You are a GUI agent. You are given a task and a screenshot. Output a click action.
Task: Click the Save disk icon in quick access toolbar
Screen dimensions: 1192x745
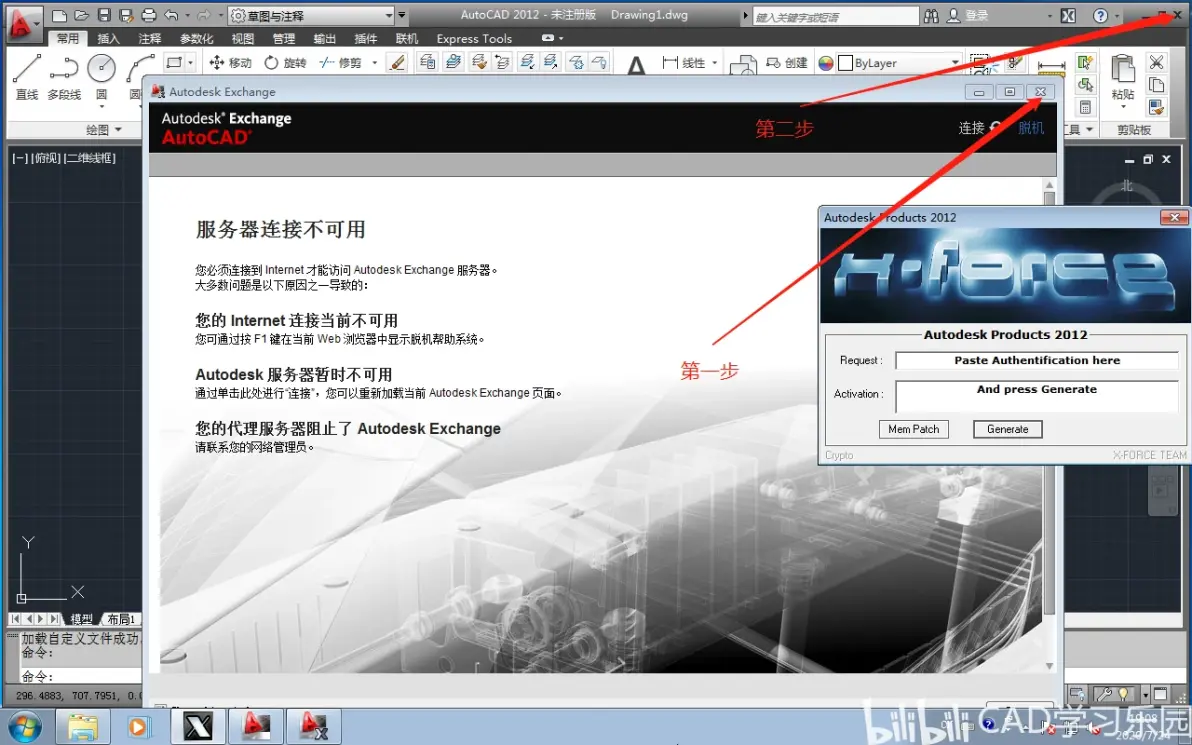pos(104,15)
